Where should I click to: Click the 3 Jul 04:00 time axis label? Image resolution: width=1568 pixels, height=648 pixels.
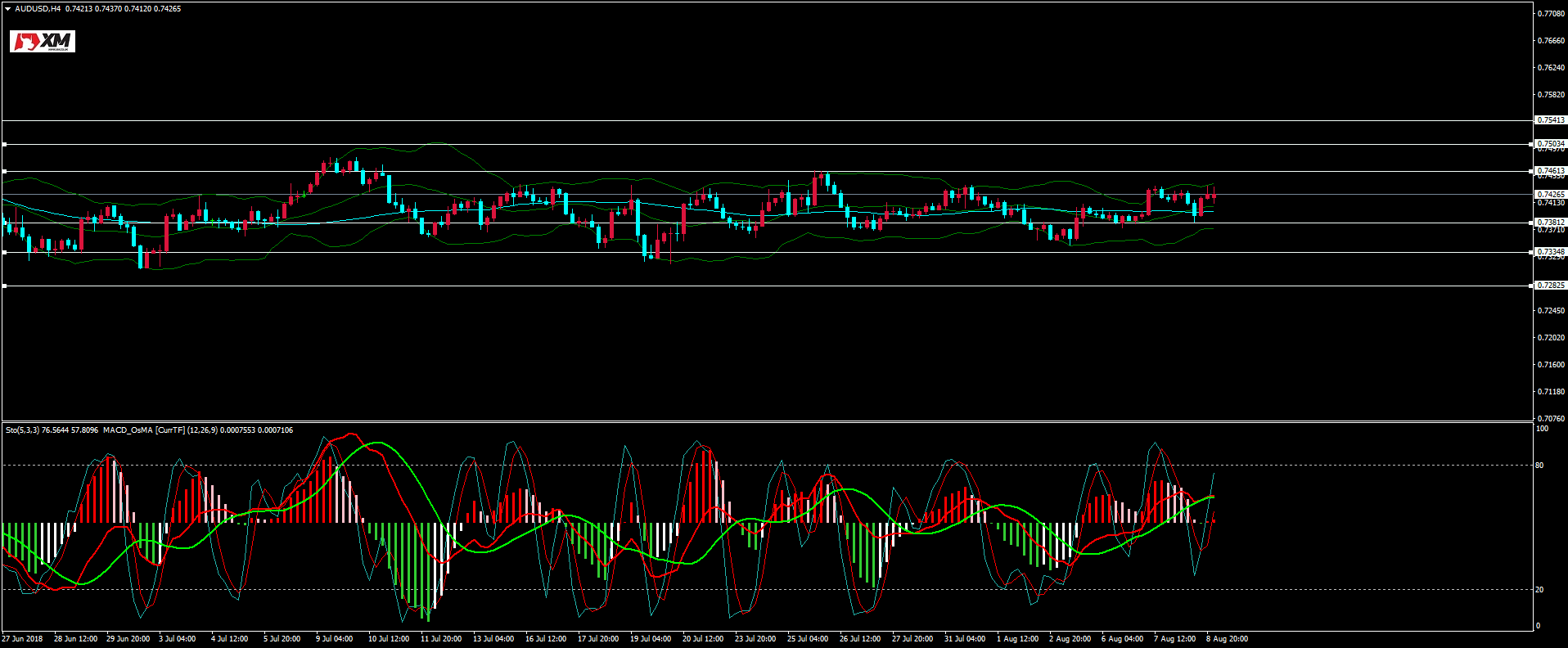pos(177,639)
